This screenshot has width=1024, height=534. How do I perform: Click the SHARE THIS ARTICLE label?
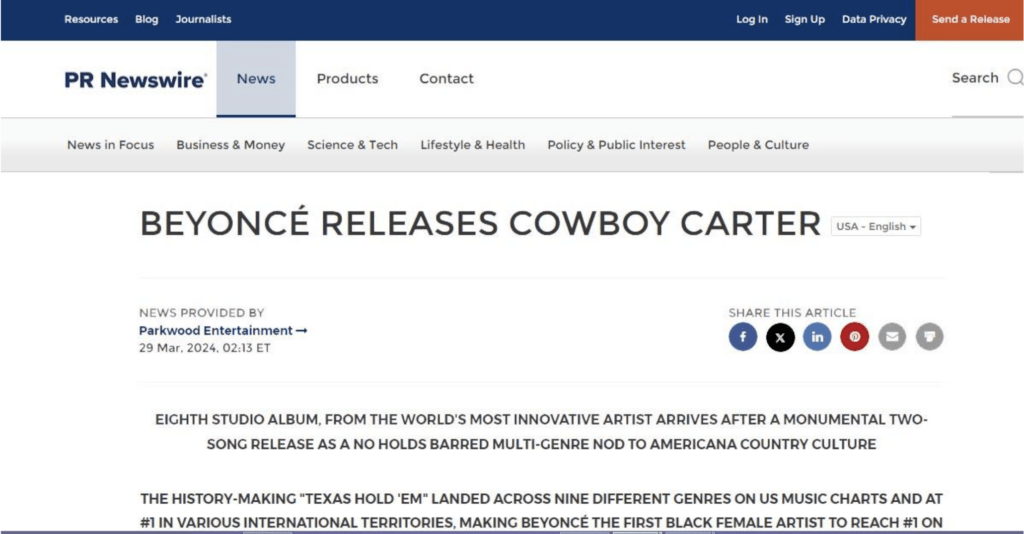pyautogui.click(x=792, y=313)
